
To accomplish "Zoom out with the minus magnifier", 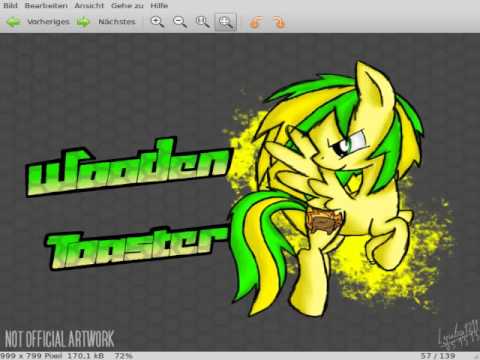I will point(180,22).
